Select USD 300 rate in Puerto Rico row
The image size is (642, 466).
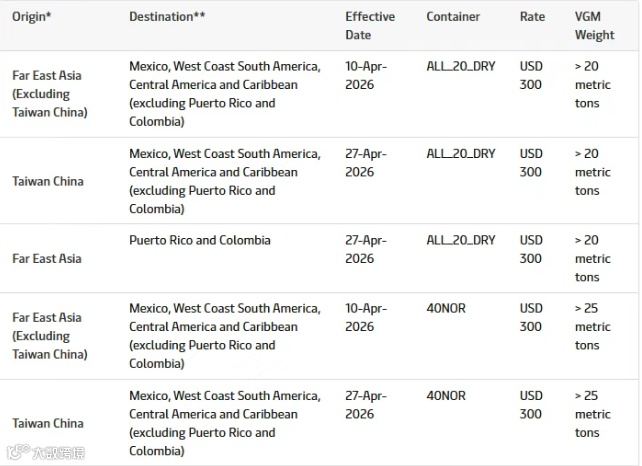tap(531, 249)
